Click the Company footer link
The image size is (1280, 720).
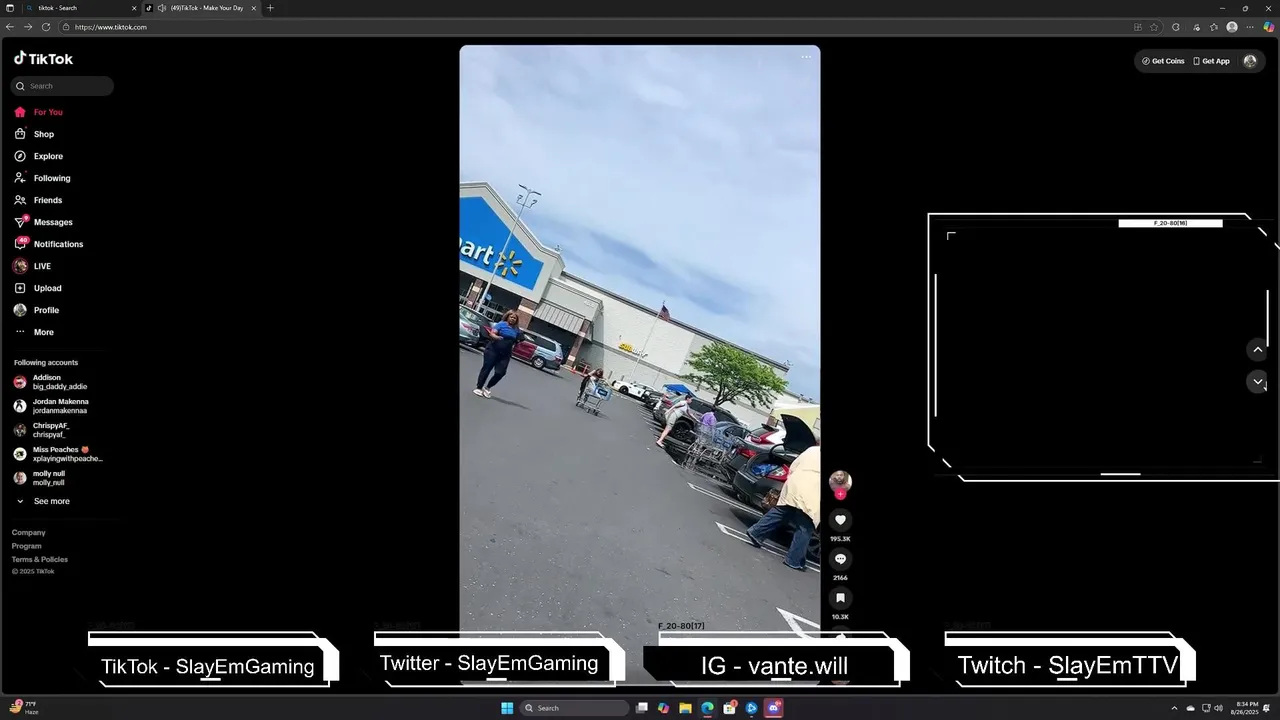tap(29, 533)
